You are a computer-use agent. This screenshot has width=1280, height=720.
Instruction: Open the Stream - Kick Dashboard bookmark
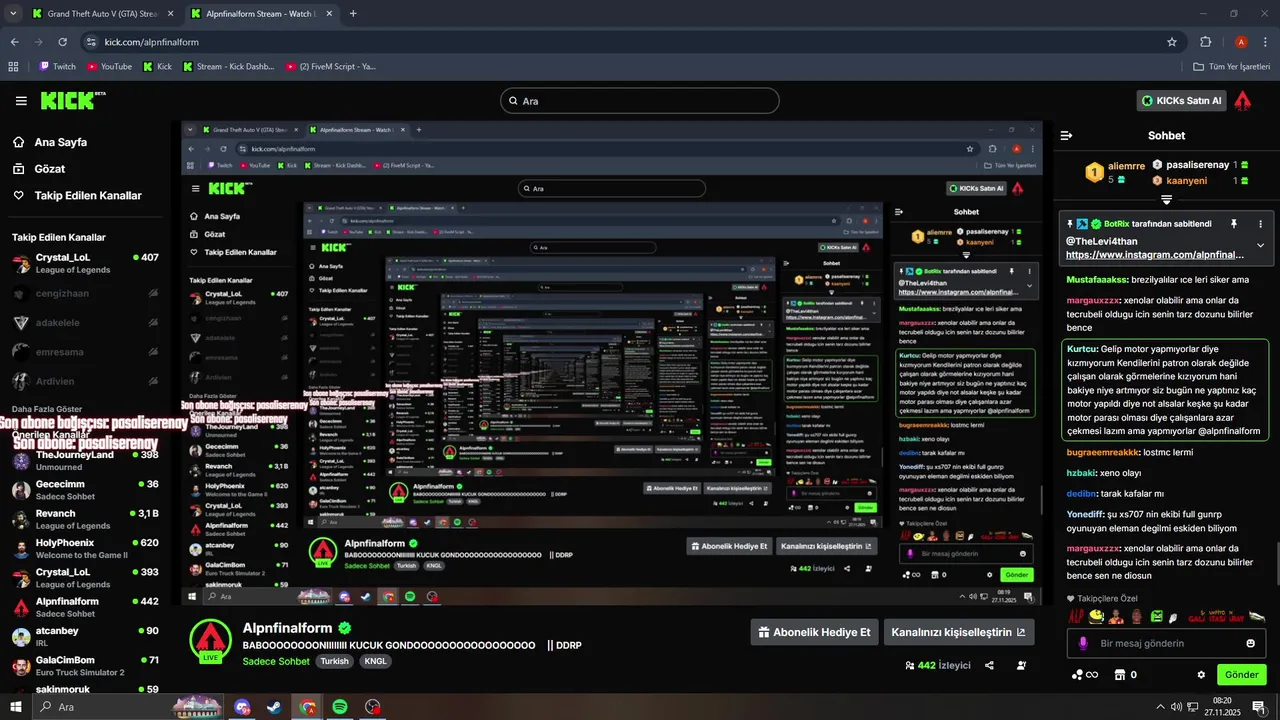pos(228,66)
